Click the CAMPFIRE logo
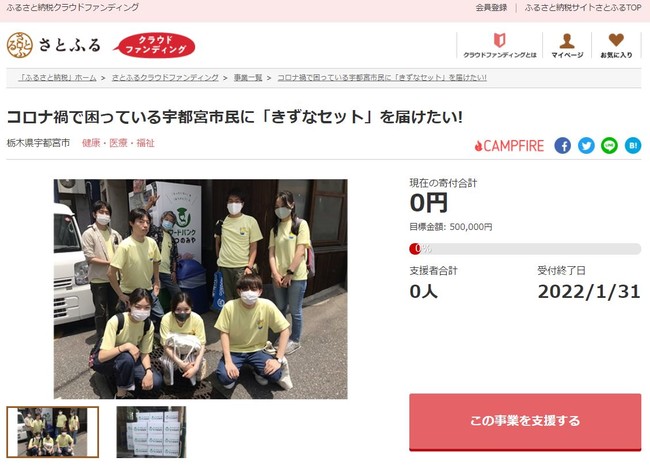650x465 pixels. pos(509,146)
